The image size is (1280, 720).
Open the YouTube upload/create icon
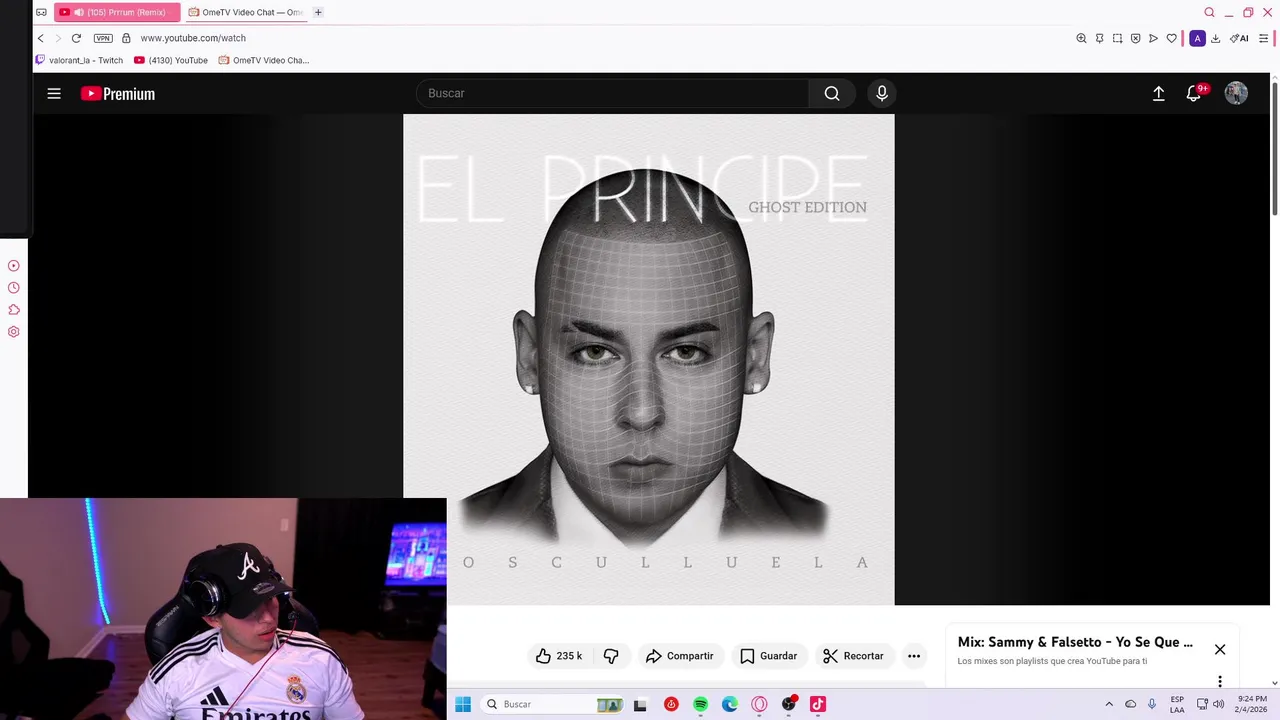click(1158, 93)
